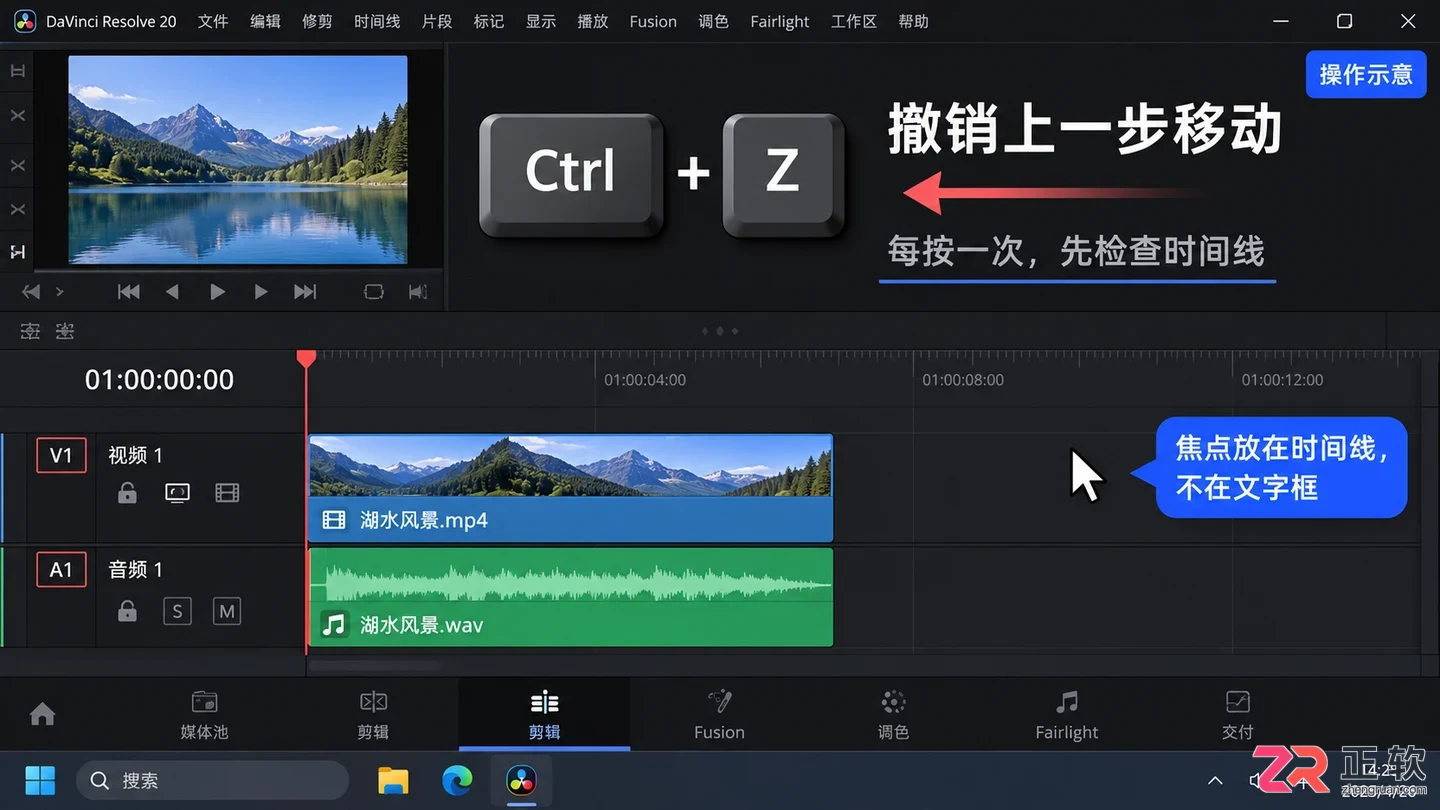The height and width of the screenshot is (810, 1440).
Task: Launch Microsoft Edge from the taskbar
Action: [457, 780]
